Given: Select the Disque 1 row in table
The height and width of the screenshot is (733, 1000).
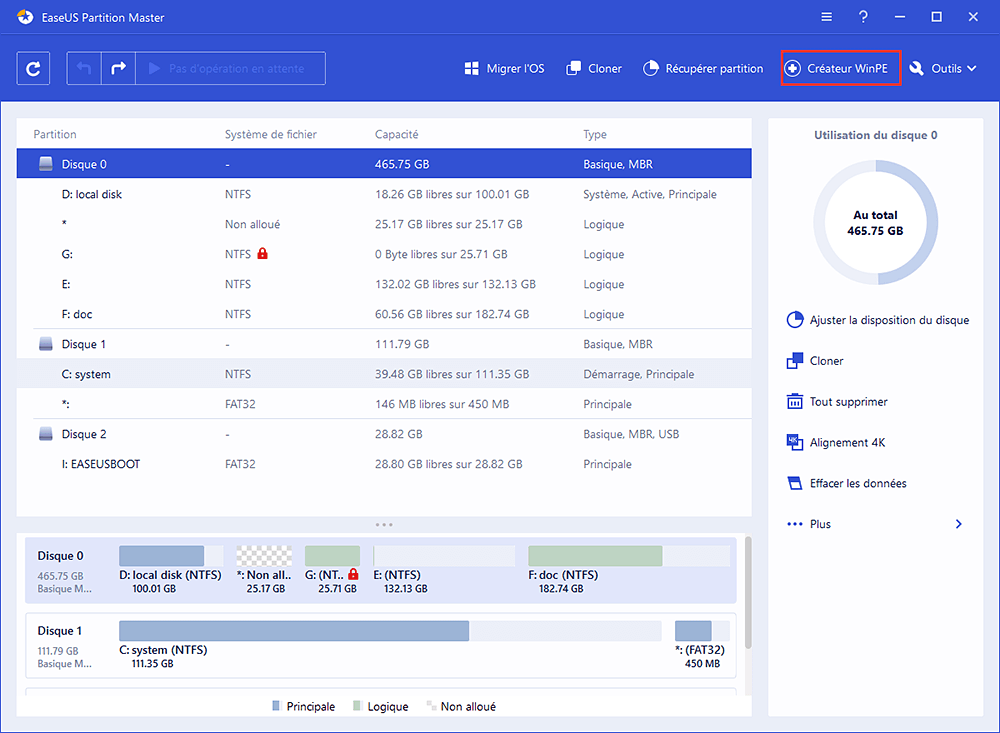Looking at the screenshot, I should coord(384,344).
